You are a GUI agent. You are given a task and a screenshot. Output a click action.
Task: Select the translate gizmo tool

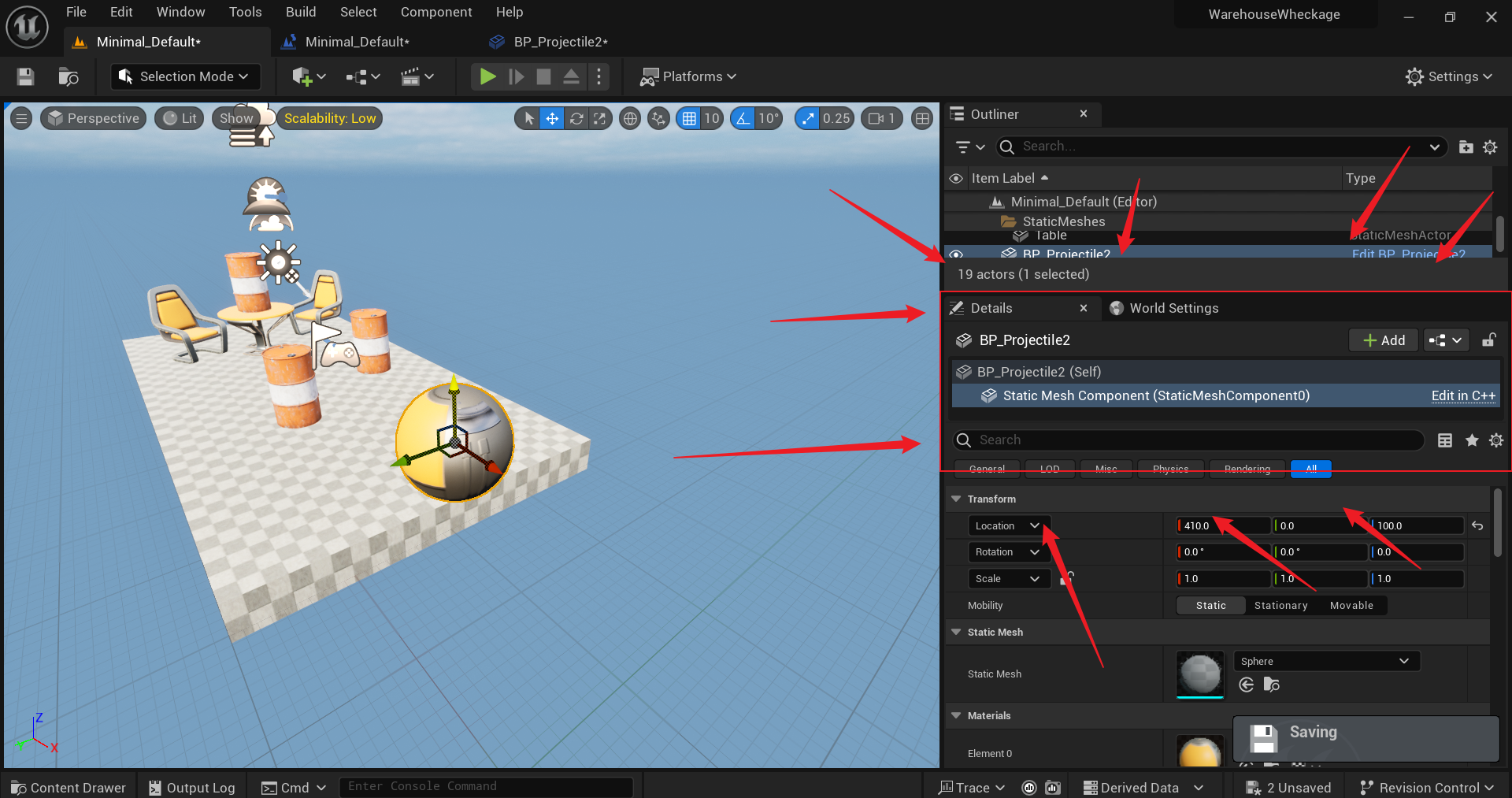[x=553, y=118]
